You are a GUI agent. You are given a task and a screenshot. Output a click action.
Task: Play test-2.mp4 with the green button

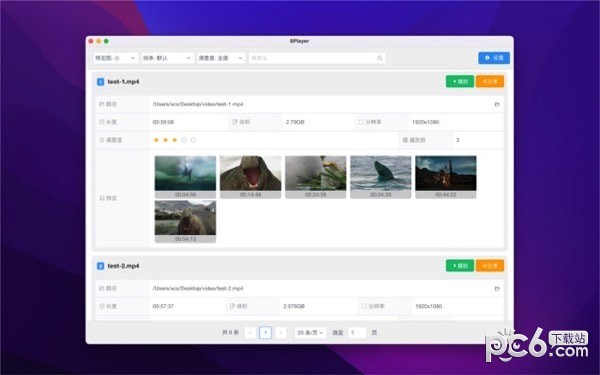[460, 266]
